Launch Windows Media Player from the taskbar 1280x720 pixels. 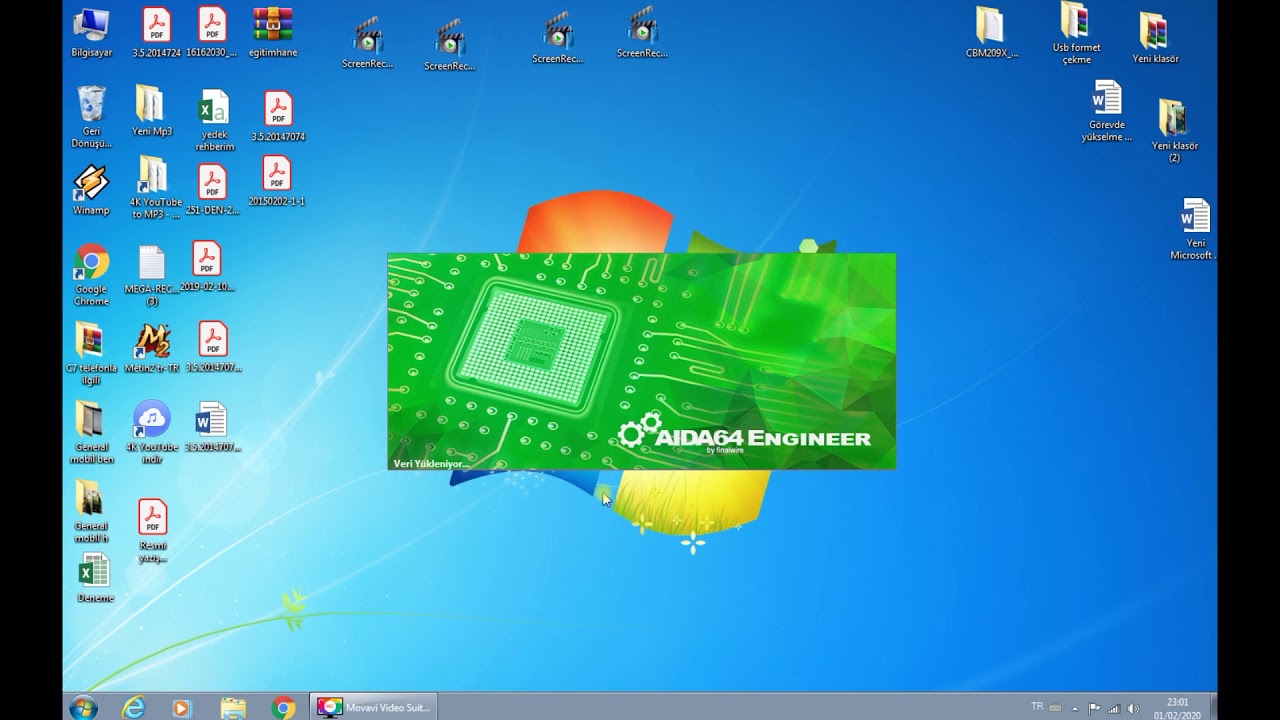coord(181,707)
